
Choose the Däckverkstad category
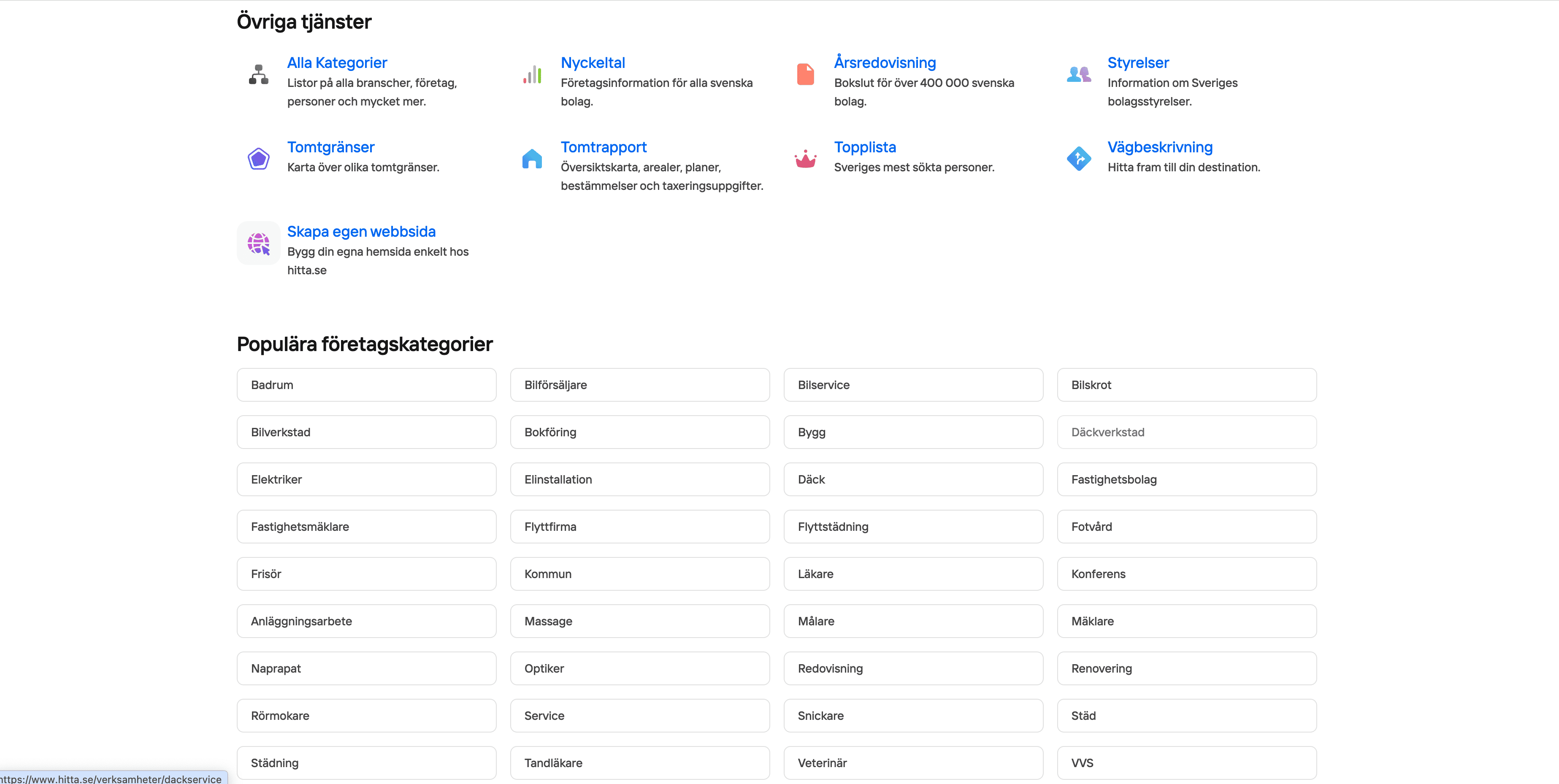click(x=1186, y=432)
